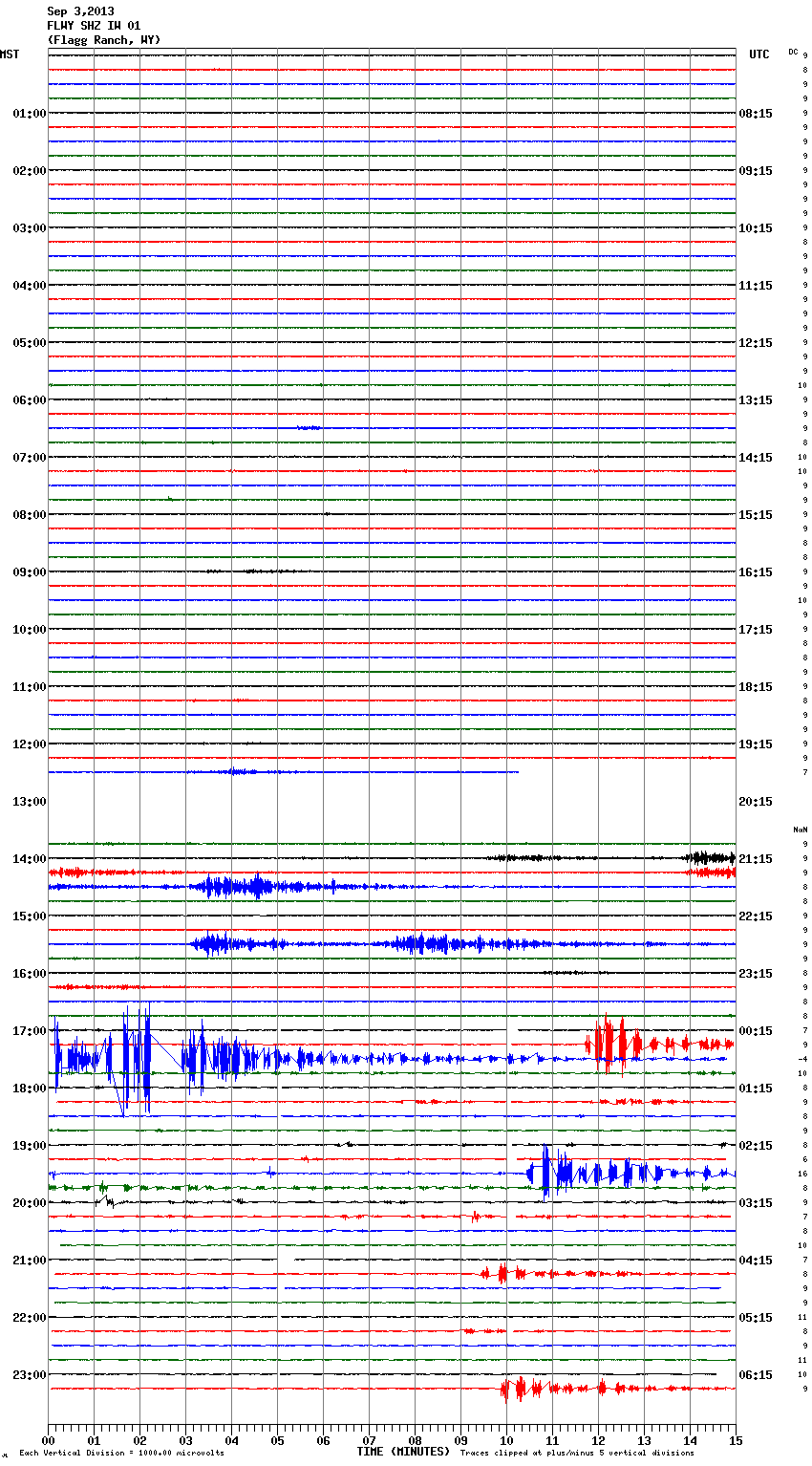Click the "DC" column header
This screenshot has width=812, height=1466.
[793, 52]
